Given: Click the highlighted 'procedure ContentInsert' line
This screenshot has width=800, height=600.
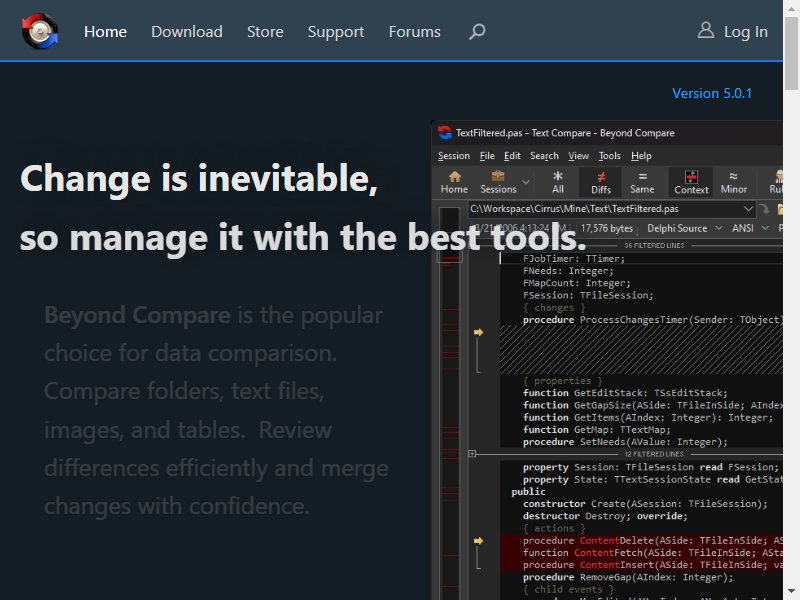Looking at the screenshot, I should (x=653, y=565).
